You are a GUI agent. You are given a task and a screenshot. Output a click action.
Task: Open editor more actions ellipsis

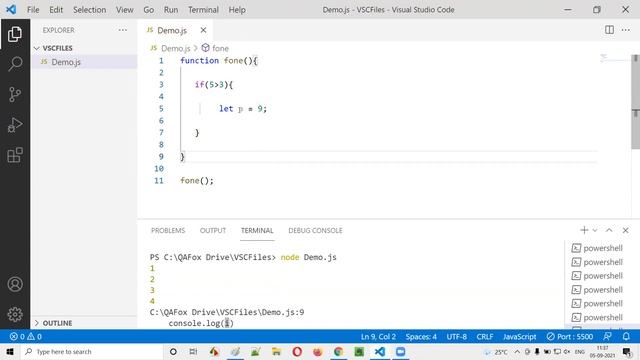point(626,30)
